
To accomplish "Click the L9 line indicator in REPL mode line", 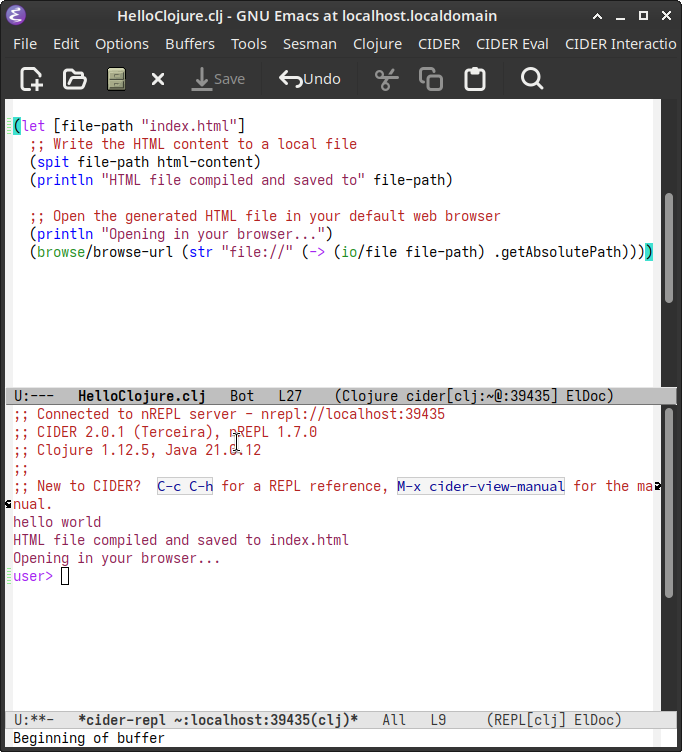I will coord(438,720).
